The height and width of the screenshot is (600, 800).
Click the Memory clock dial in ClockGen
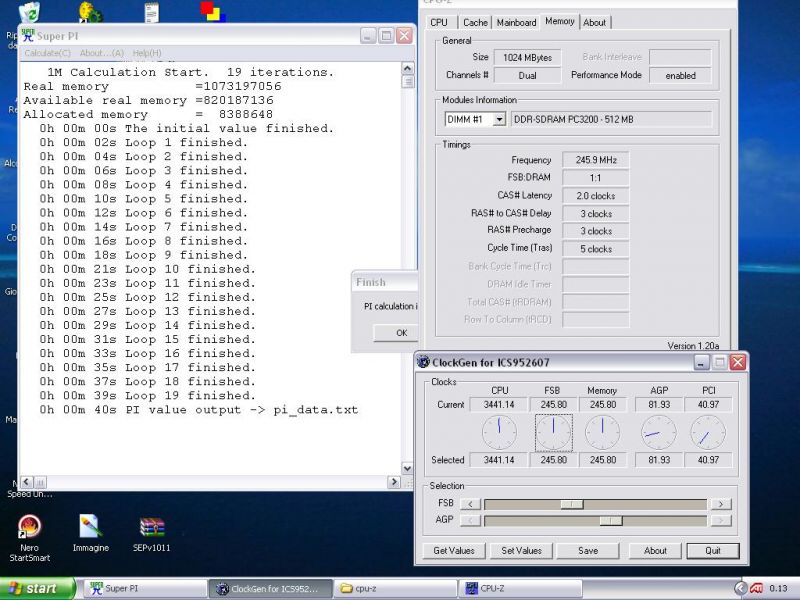pyautogui.click(x=603, y=432)
